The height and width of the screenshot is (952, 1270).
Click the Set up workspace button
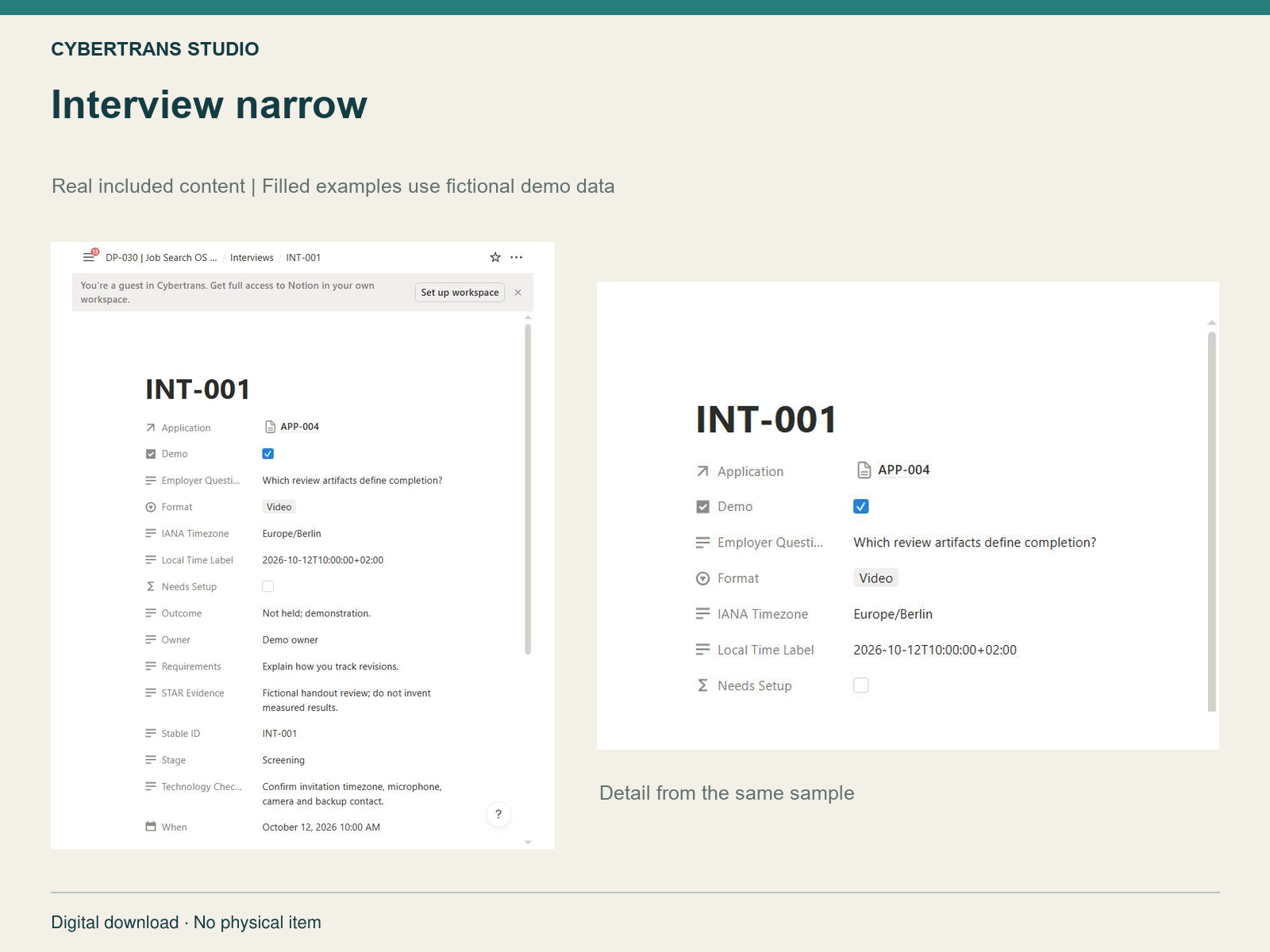tap(460, 293)
